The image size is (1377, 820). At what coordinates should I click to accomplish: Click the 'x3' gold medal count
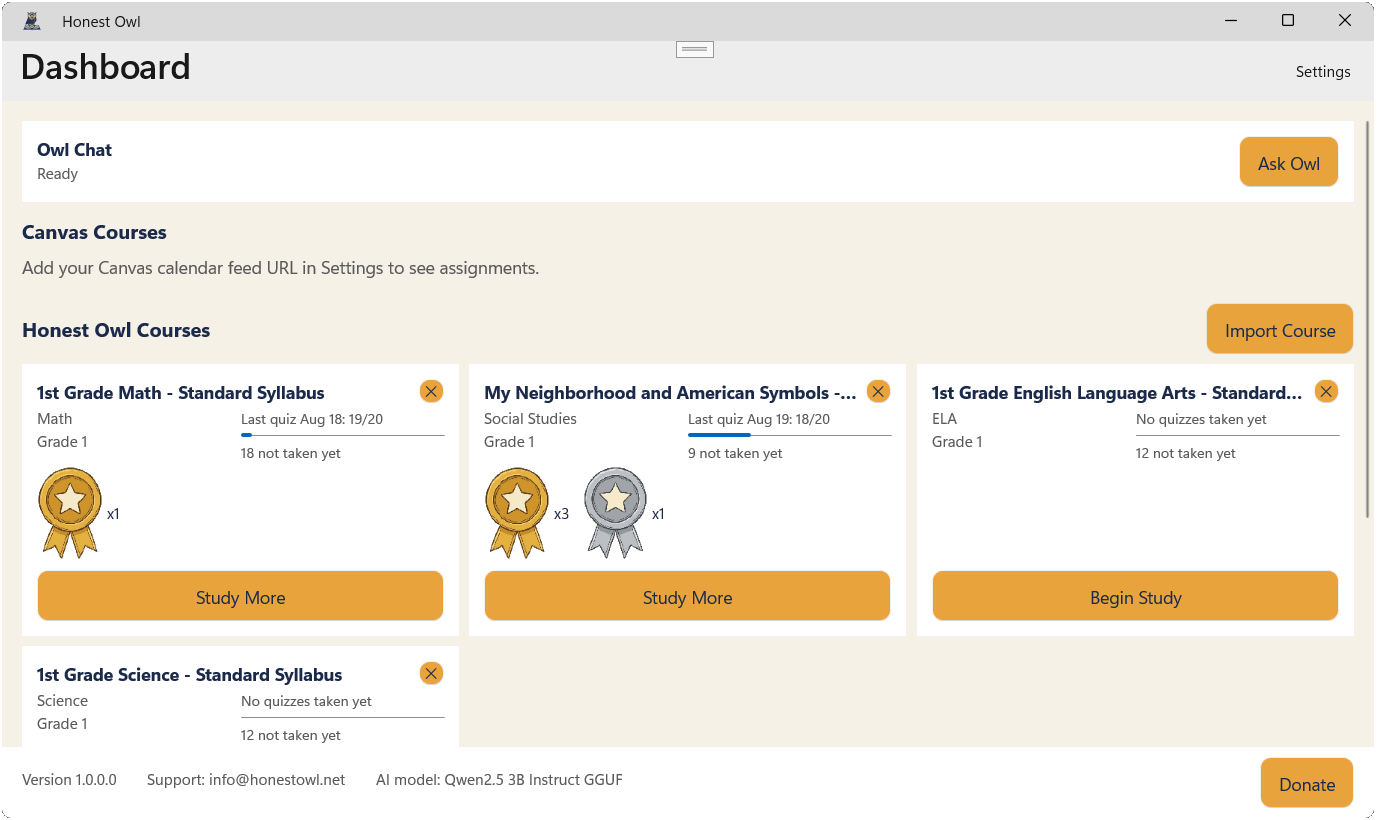coord(561,514)
